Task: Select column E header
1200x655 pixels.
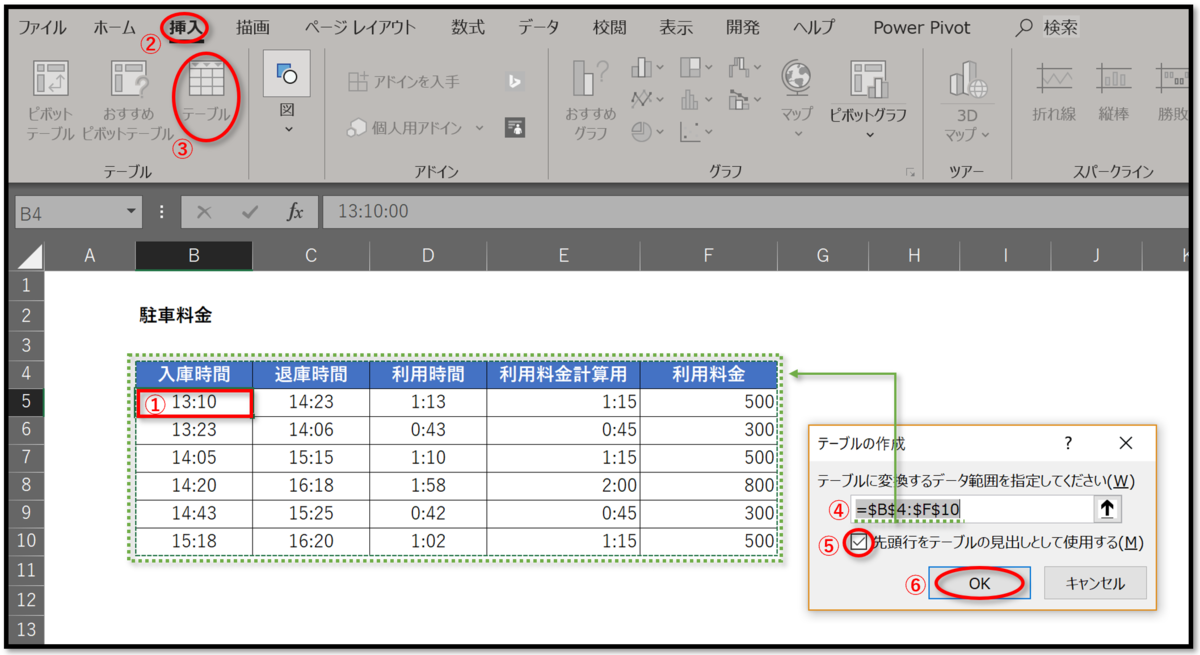Action: (564, 257)
